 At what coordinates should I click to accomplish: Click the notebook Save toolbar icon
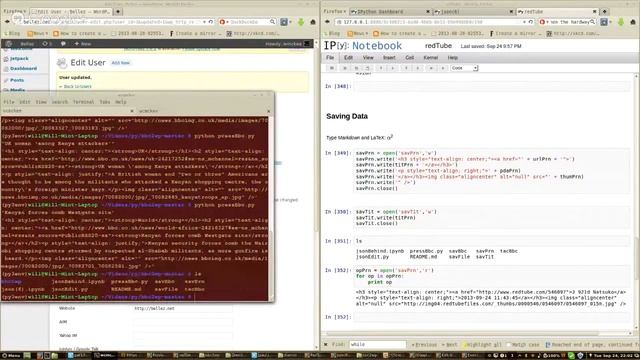pos(332,68)
